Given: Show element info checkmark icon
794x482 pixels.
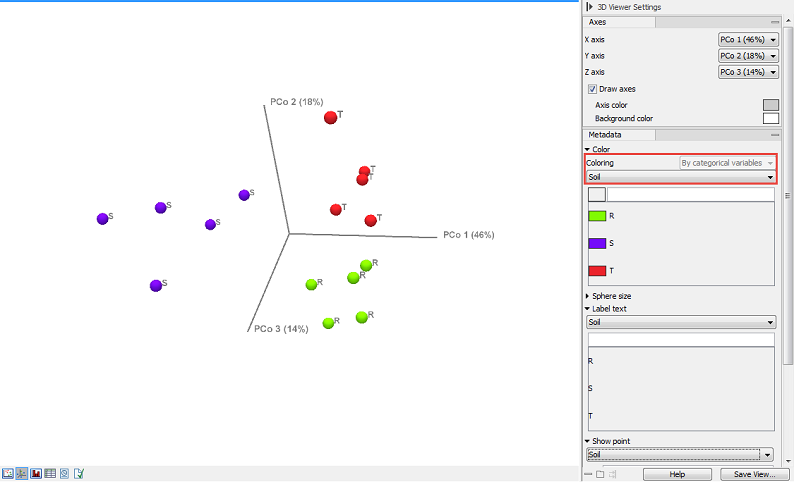Looking at the screenshot, I should click(78, 473).
